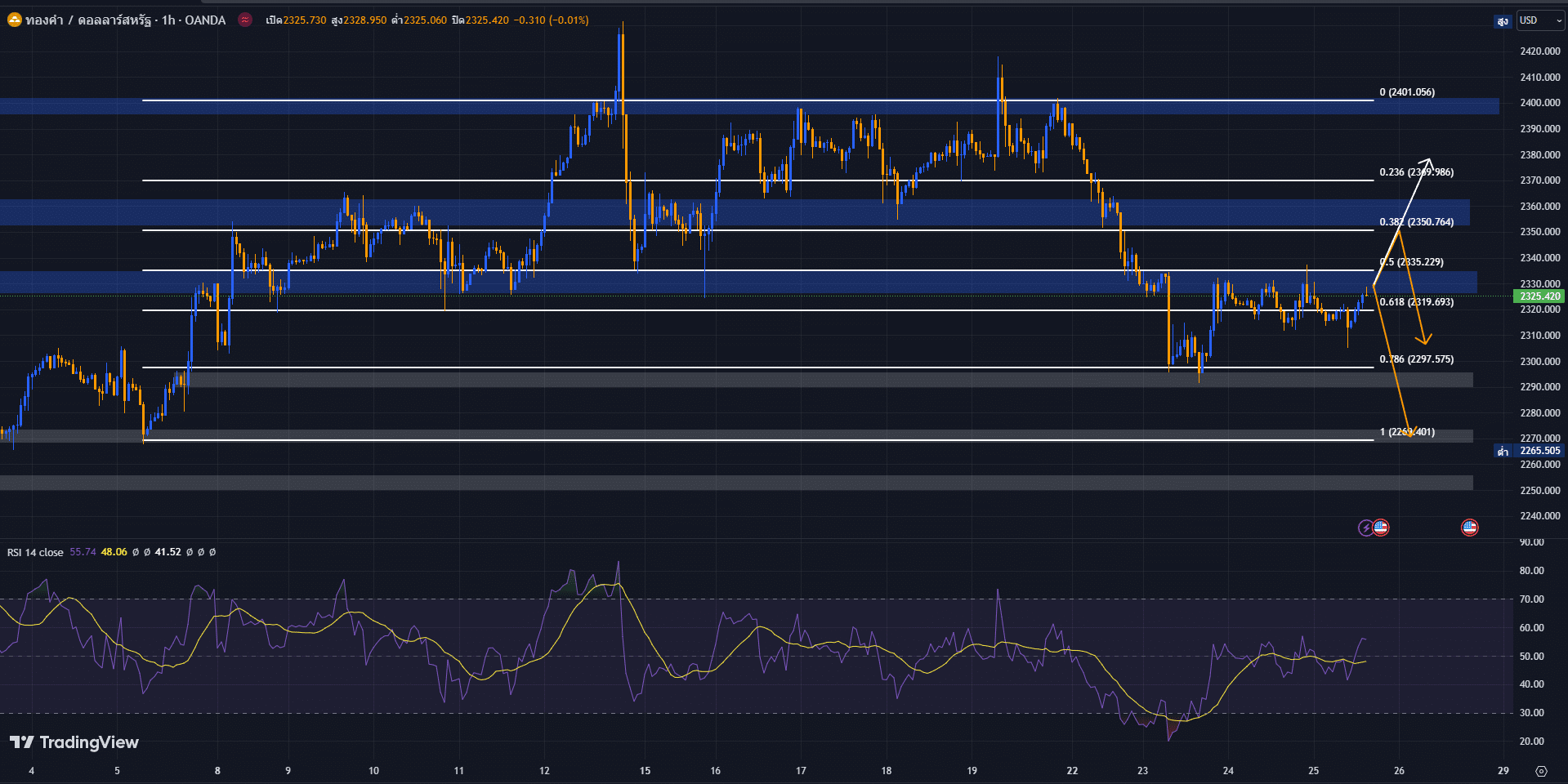Image resolution: width=1568 pixels, height=784 pixels.
Task: Open the purple lightning event icon
Action: 1365,528
